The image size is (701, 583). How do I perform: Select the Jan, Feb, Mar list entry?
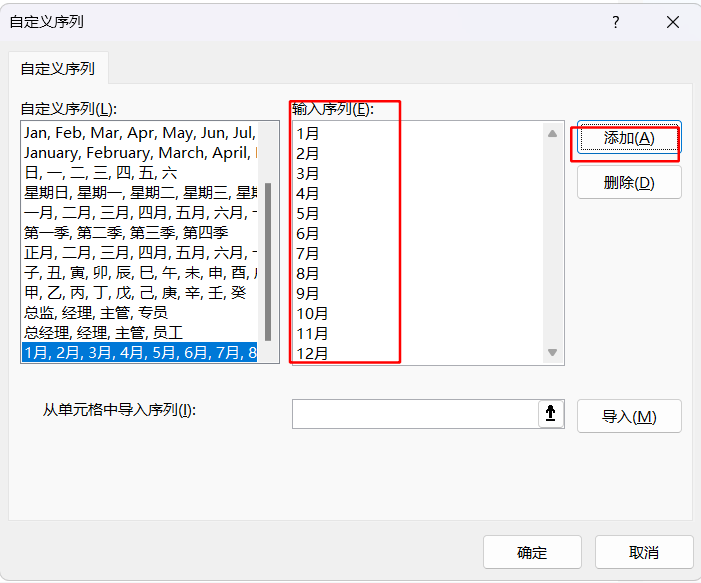[139, 133]
